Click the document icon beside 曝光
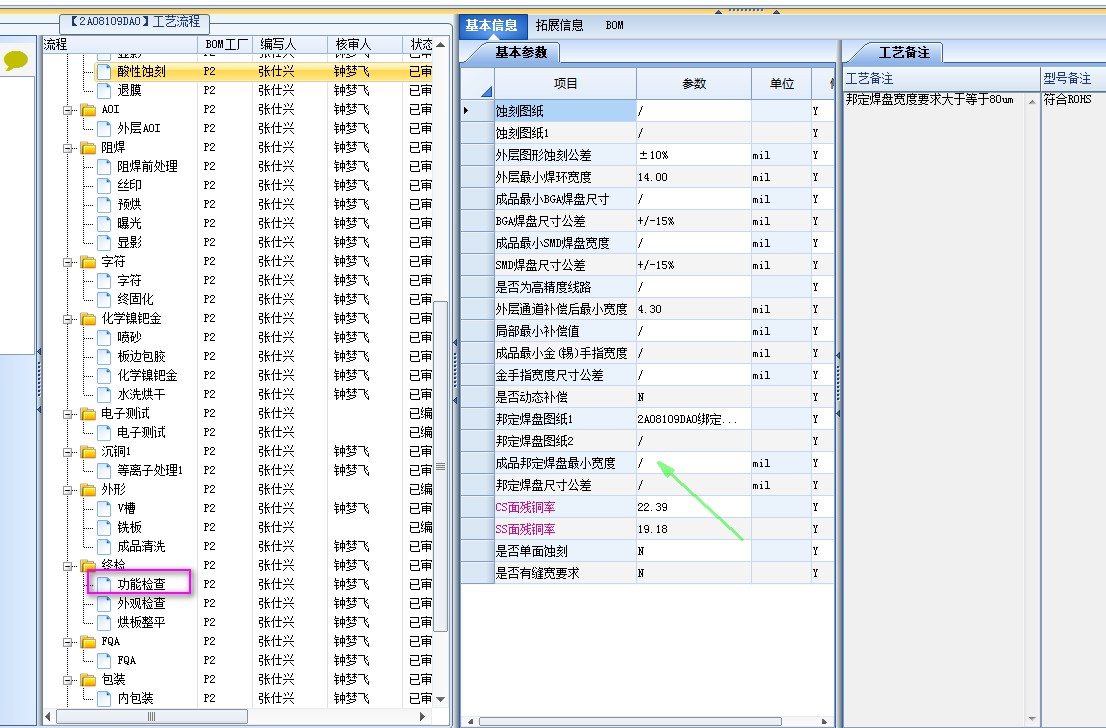The image size is (1106, 728). click(x=104, y=224)
